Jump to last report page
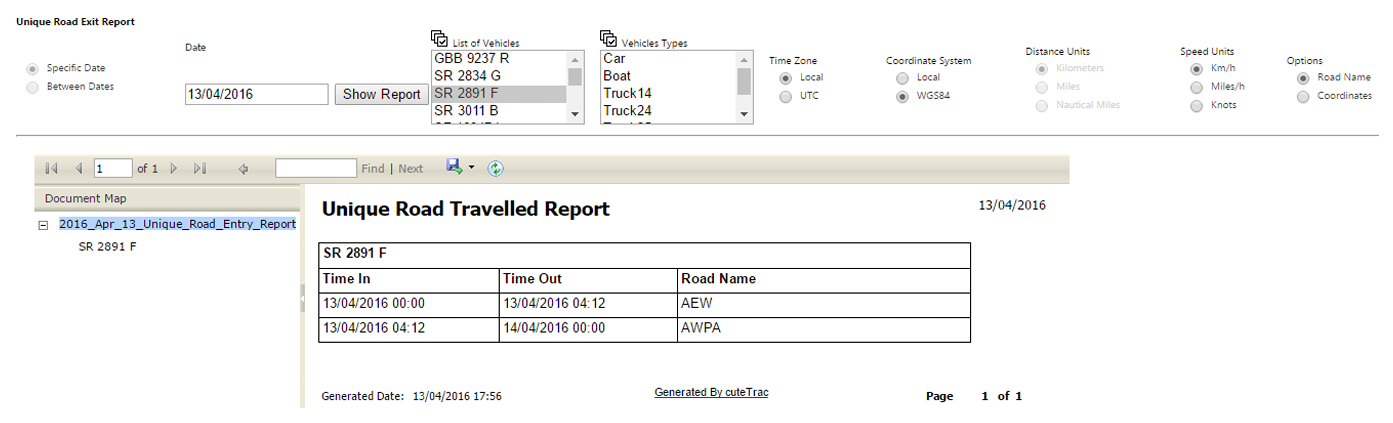This screenshot has width=1393, height=423. point(200,169)
